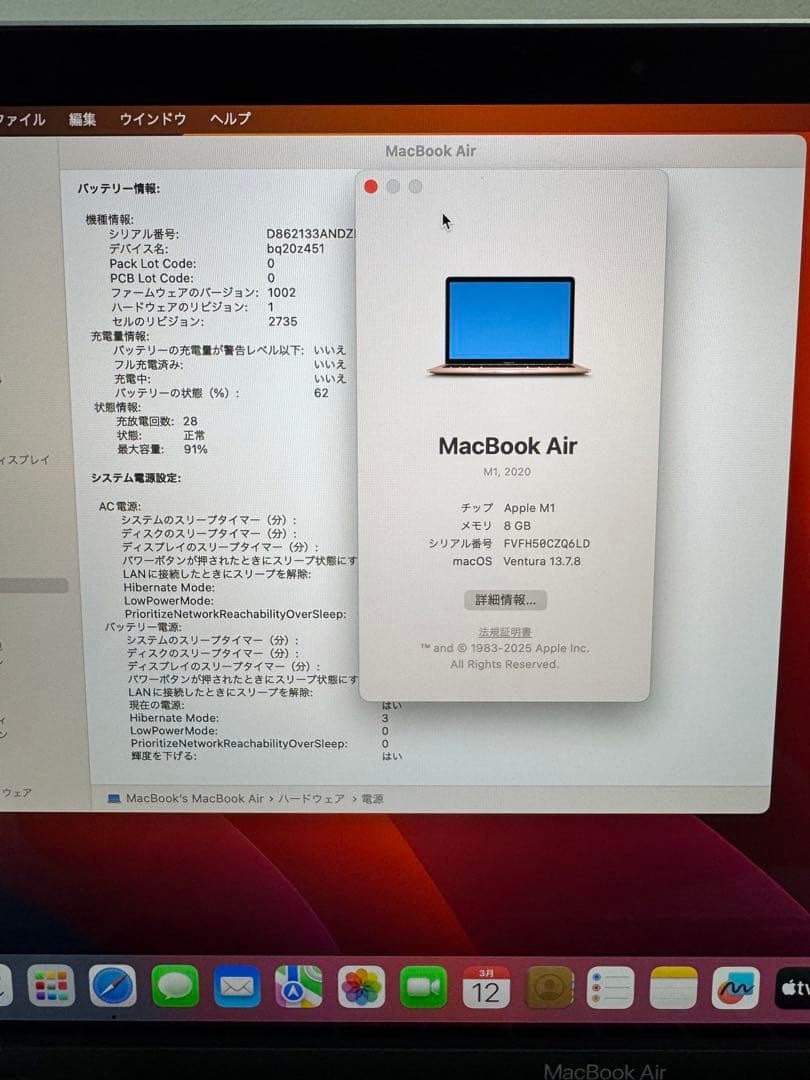Viewport: 810px width, 1080px height.
Task: Open the Apple TV app in the Dock
Action: coord(793,986)
